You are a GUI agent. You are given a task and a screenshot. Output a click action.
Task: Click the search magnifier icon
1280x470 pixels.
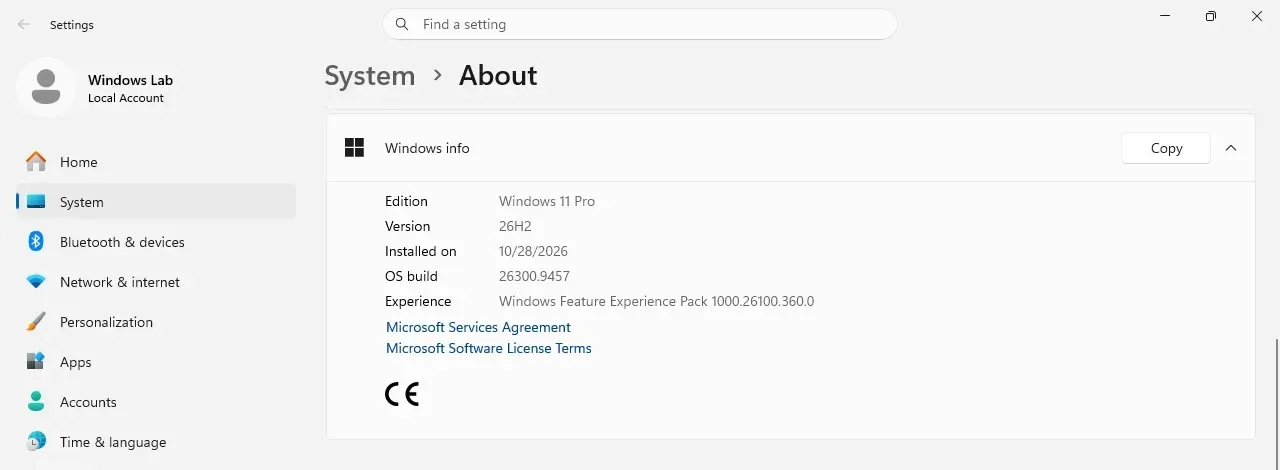(x=402, y=24)
